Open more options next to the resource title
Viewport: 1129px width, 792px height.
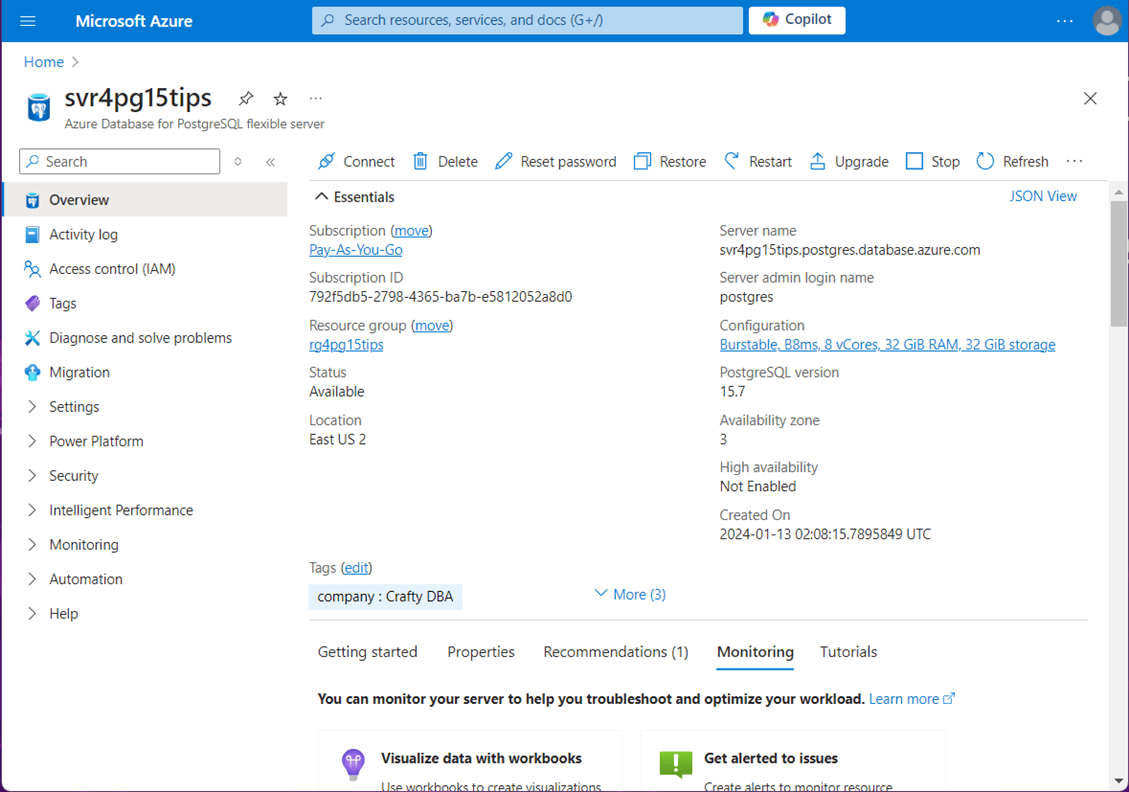pos(315,98)
